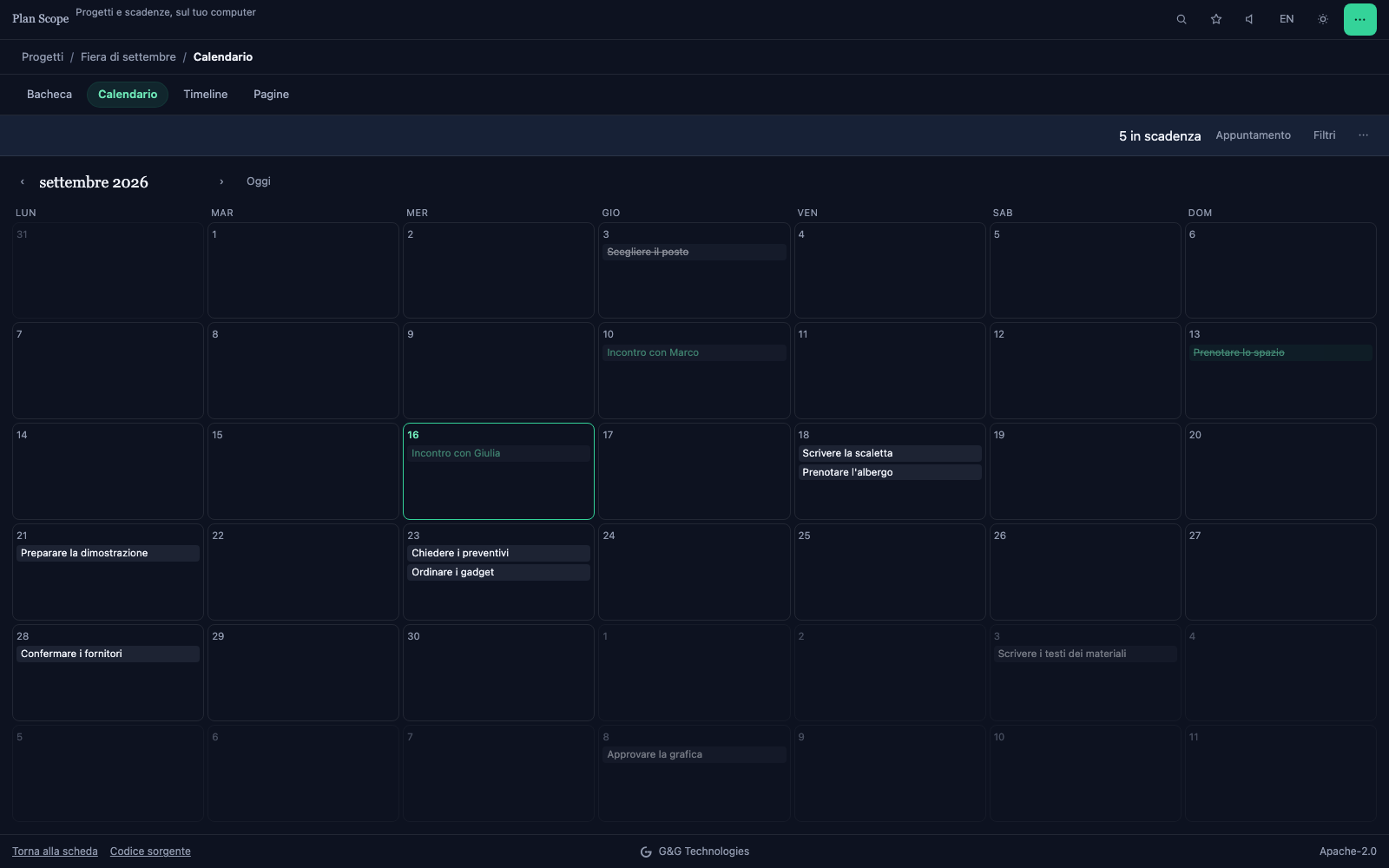The height and width of the screenshot is (868, 1389).
Task: Open the Codice sorgente link
Action: point(150,852)
